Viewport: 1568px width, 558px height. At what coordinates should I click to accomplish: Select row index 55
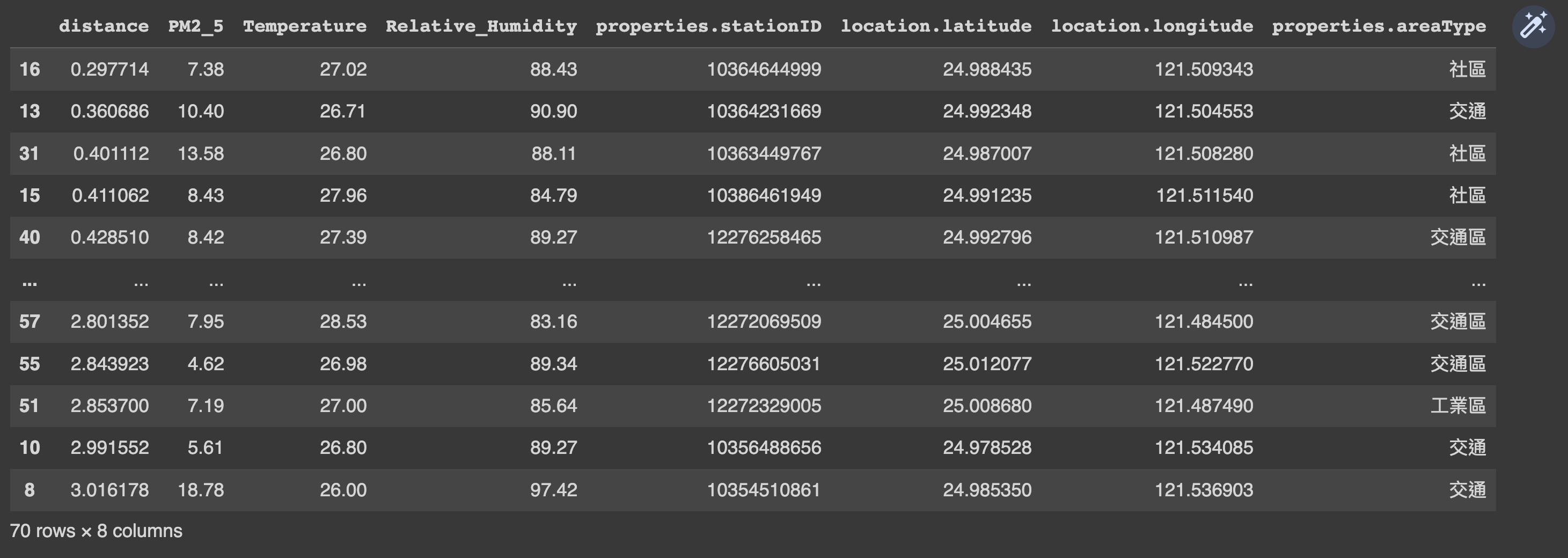click(x=29, y=364)
